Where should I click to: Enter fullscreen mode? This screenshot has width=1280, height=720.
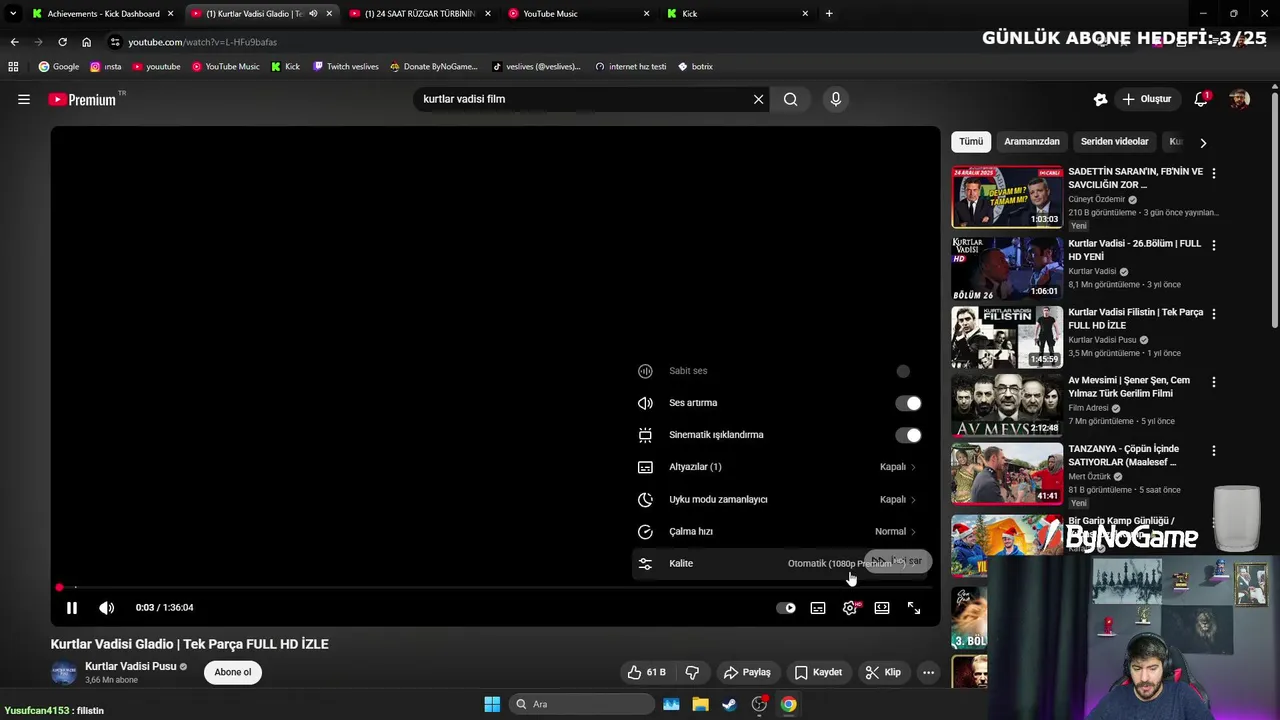point(914,608)
